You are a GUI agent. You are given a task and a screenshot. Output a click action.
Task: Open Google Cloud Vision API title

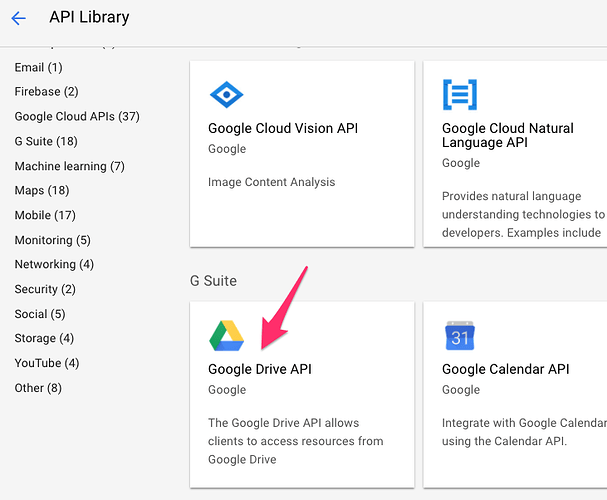tap(283, 128)
